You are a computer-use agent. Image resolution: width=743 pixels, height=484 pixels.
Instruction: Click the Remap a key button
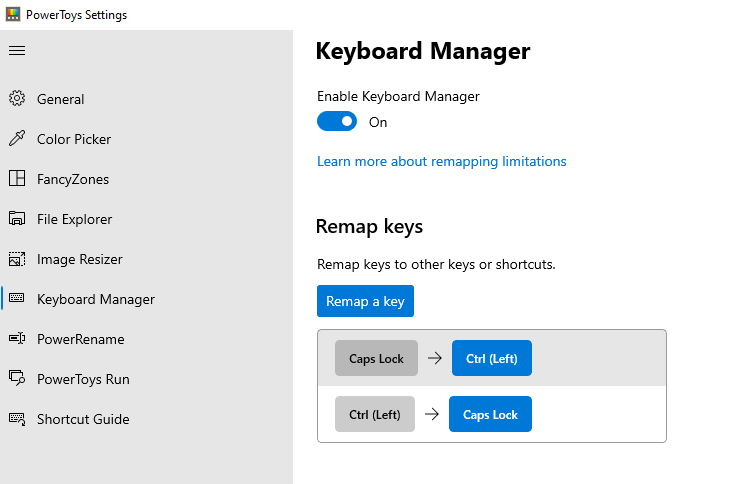coord(365,301)
